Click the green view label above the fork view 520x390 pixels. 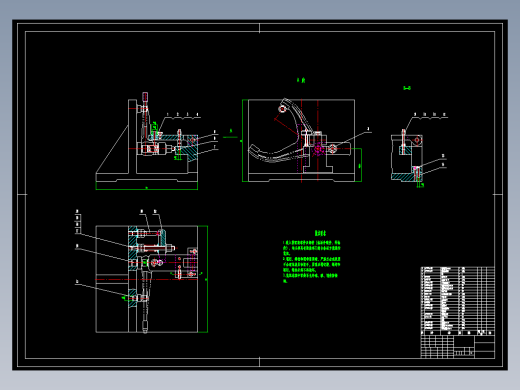click(x=301, y=80)
